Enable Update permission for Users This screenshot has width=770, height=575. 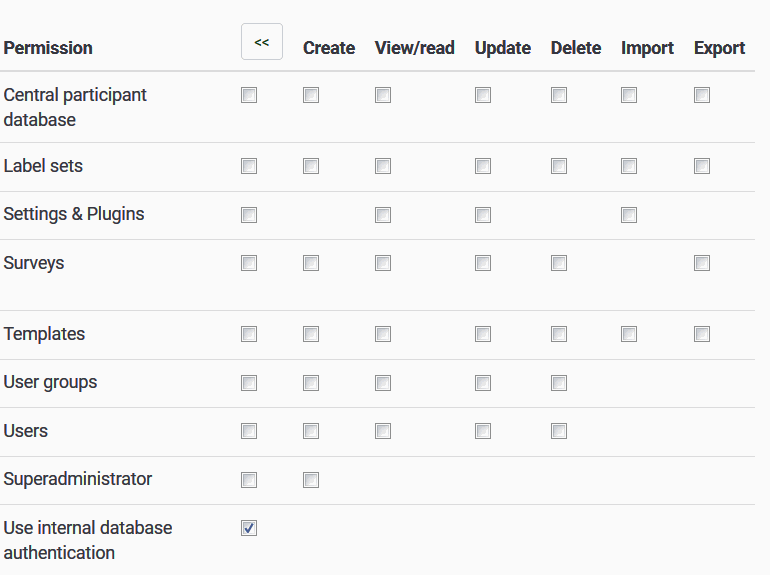483,431
